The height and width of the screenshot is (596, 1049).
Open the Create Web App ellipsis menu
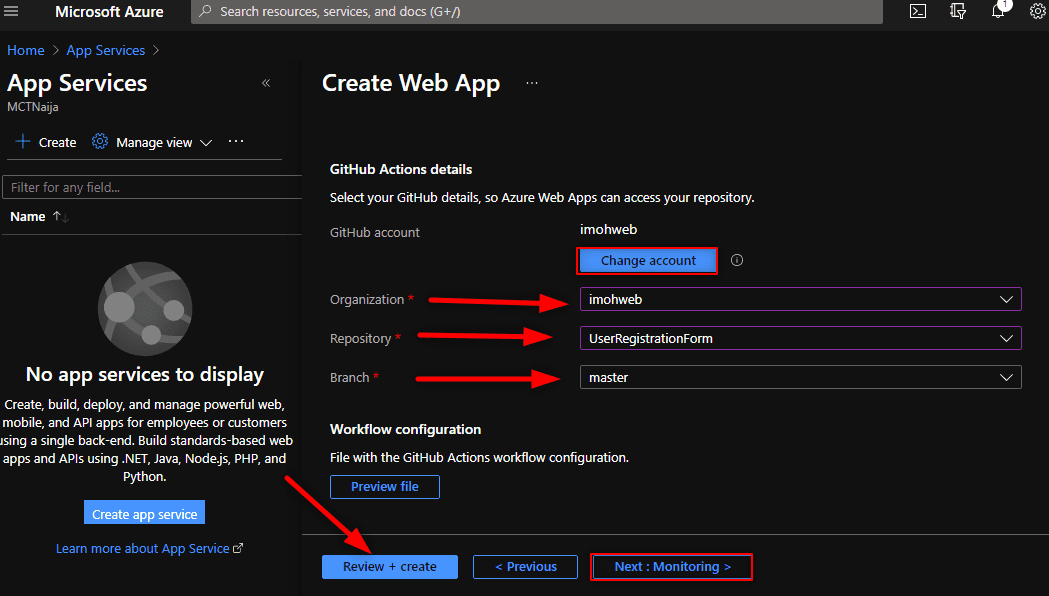pos(532,83)
